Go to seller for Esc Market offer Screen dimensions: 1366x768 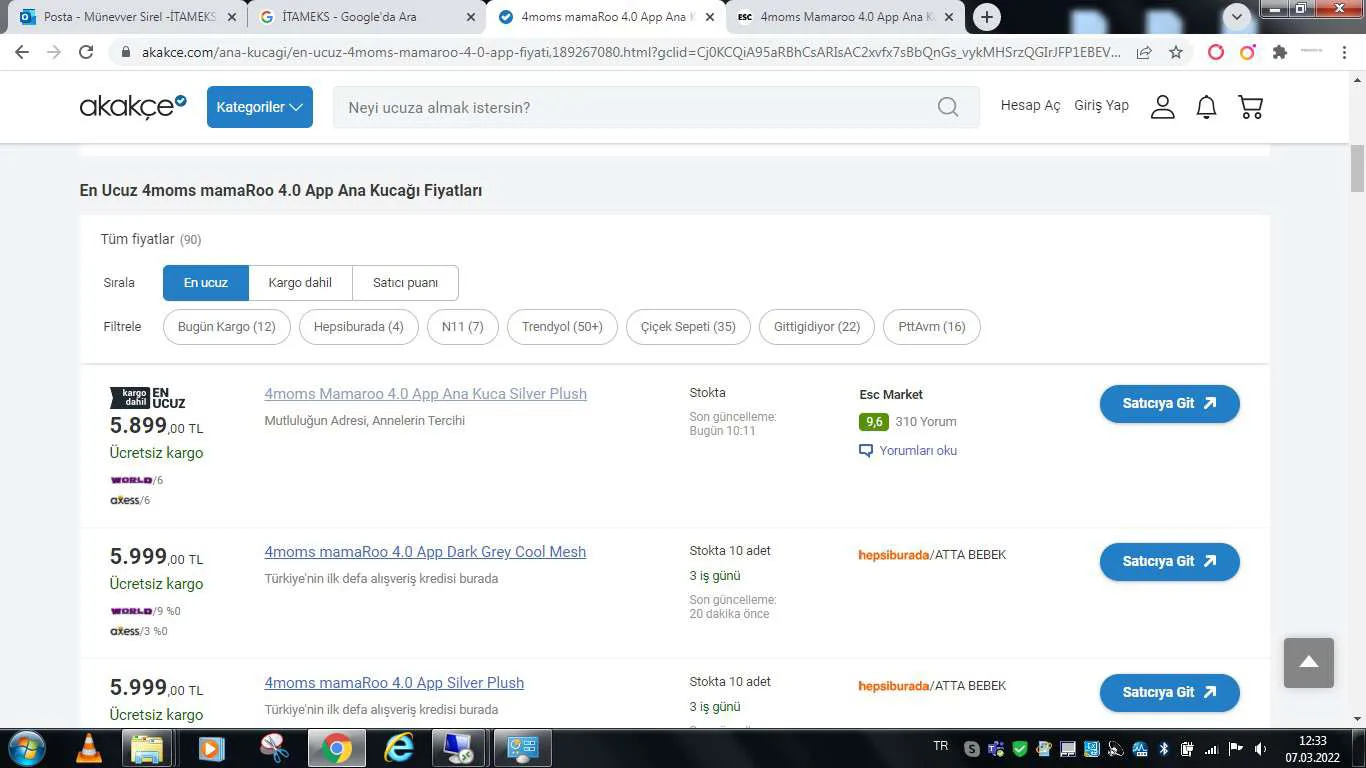click(1170, 404)
